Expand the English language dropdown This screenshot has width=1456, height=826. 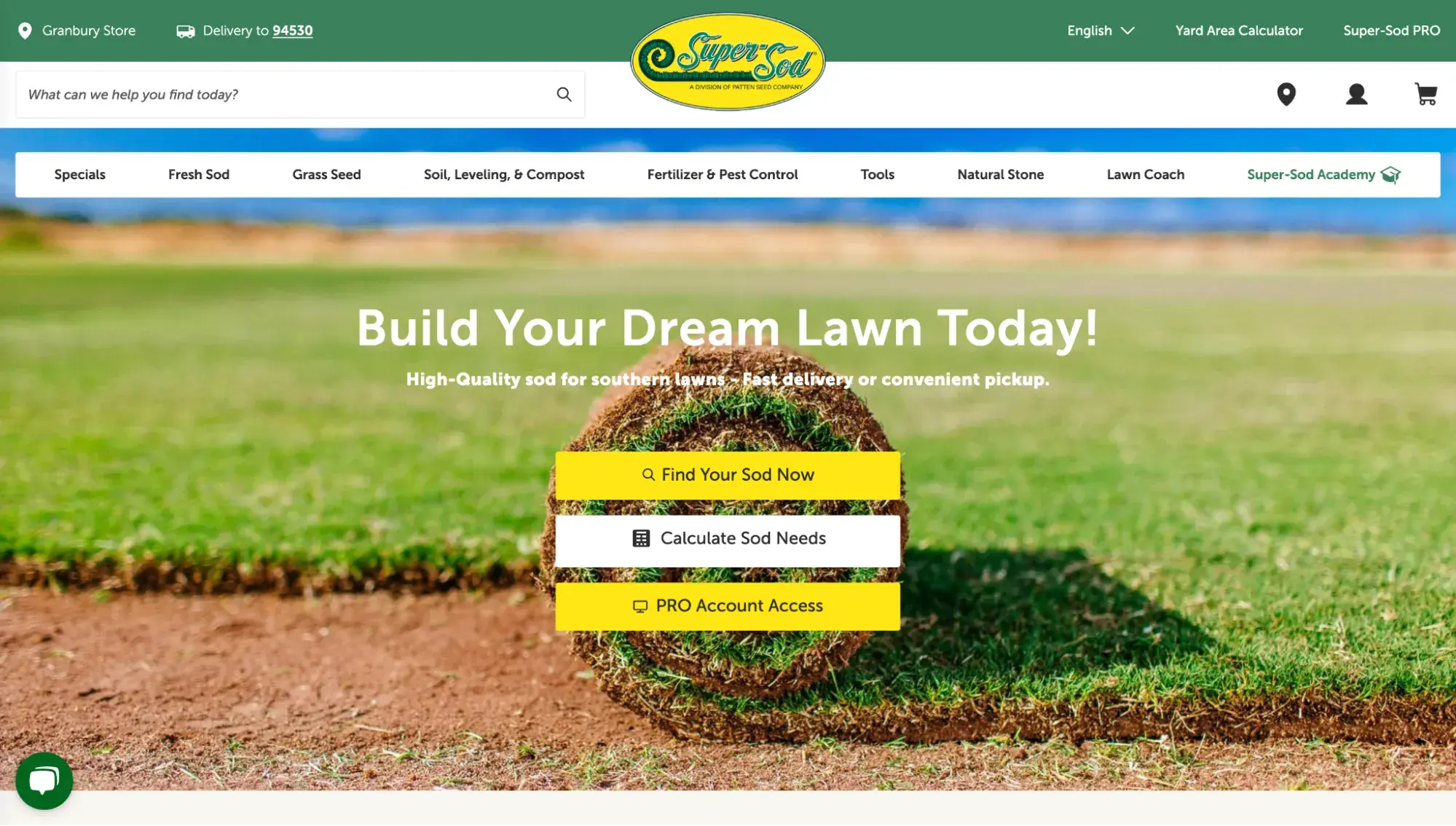(x=1100, y=30)
